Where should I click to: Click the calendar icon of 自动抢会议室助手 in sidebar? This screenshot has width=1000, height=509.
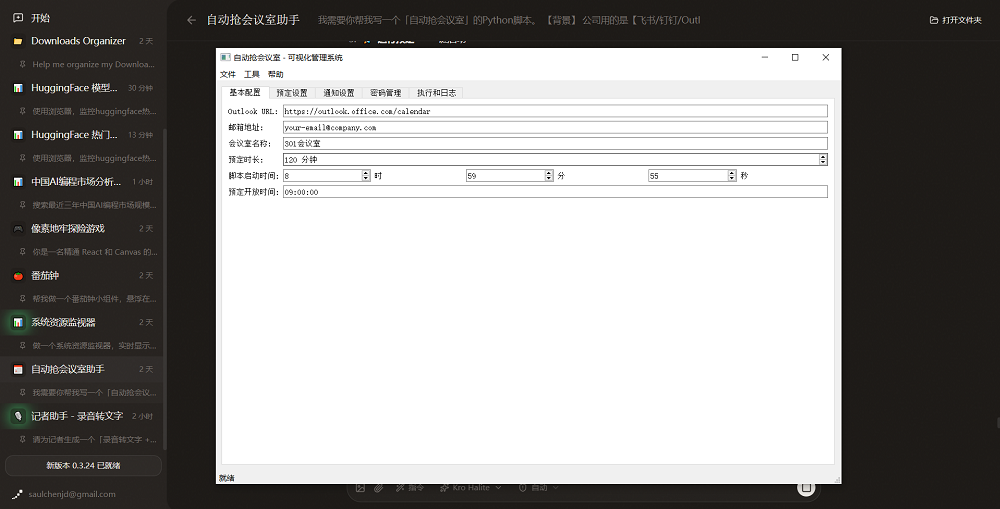pyautogui.click(x=18, y=369)
